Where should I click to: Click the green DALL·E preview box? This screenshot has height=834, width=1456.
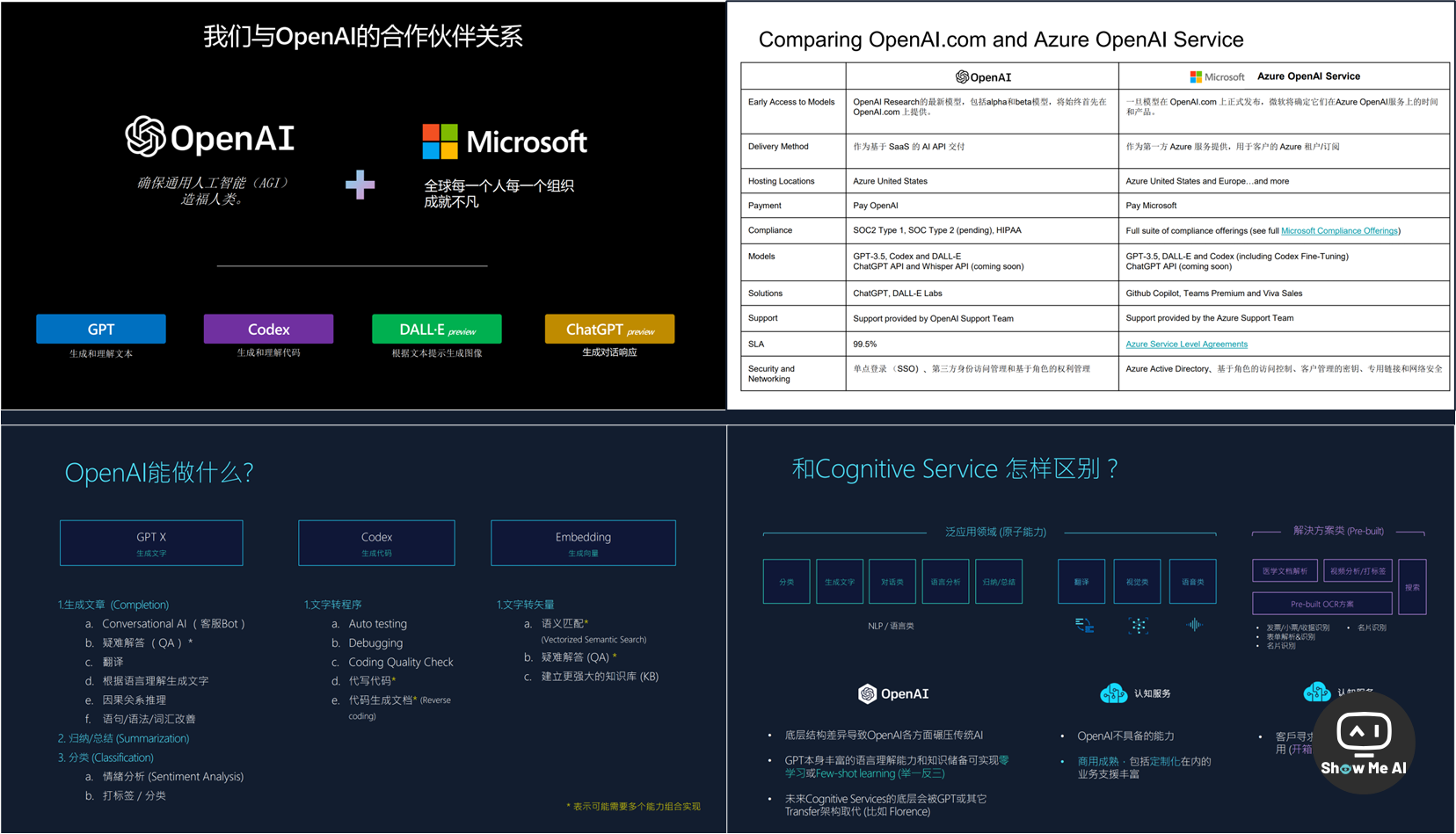tap(437, 329)
